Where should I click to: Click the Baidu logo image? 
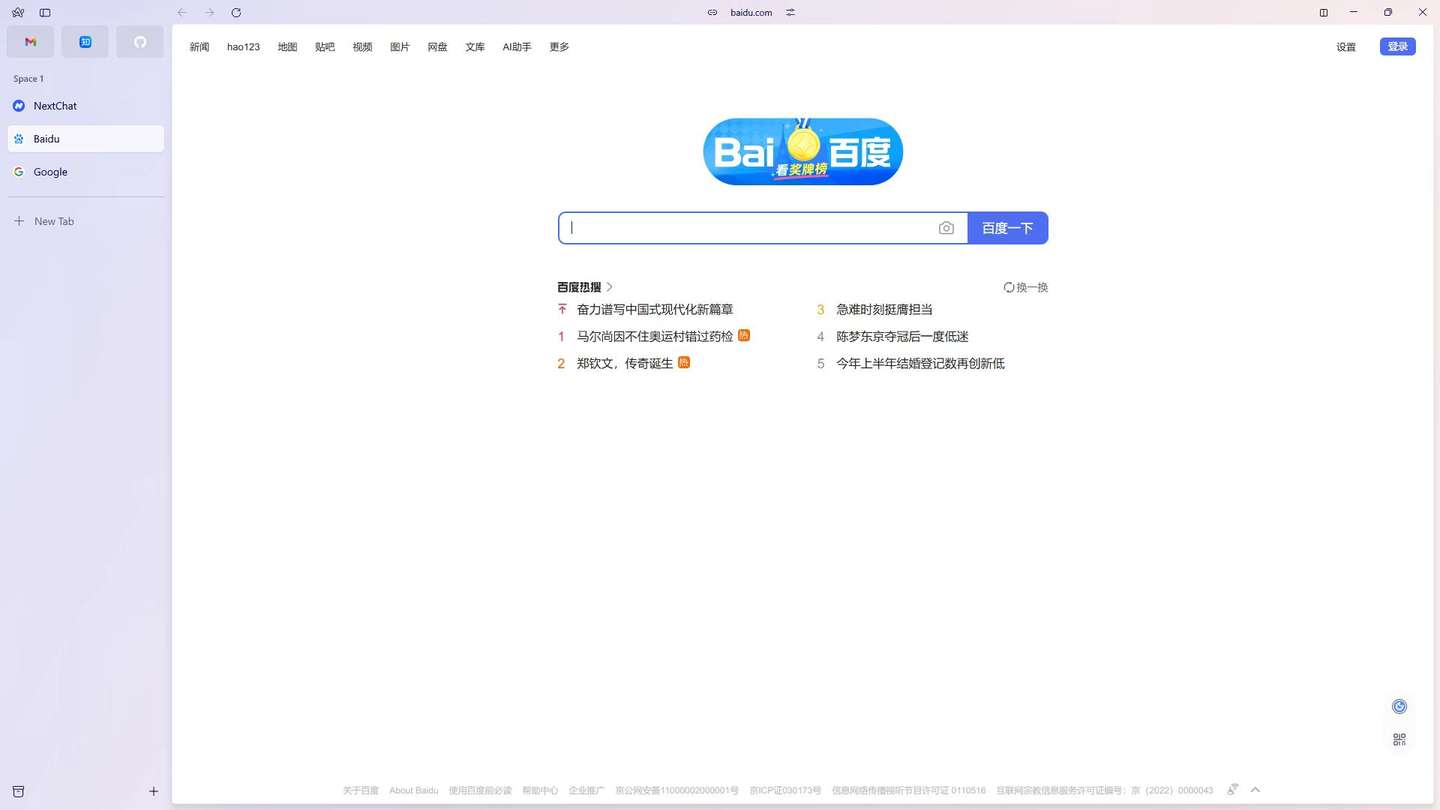803,152
